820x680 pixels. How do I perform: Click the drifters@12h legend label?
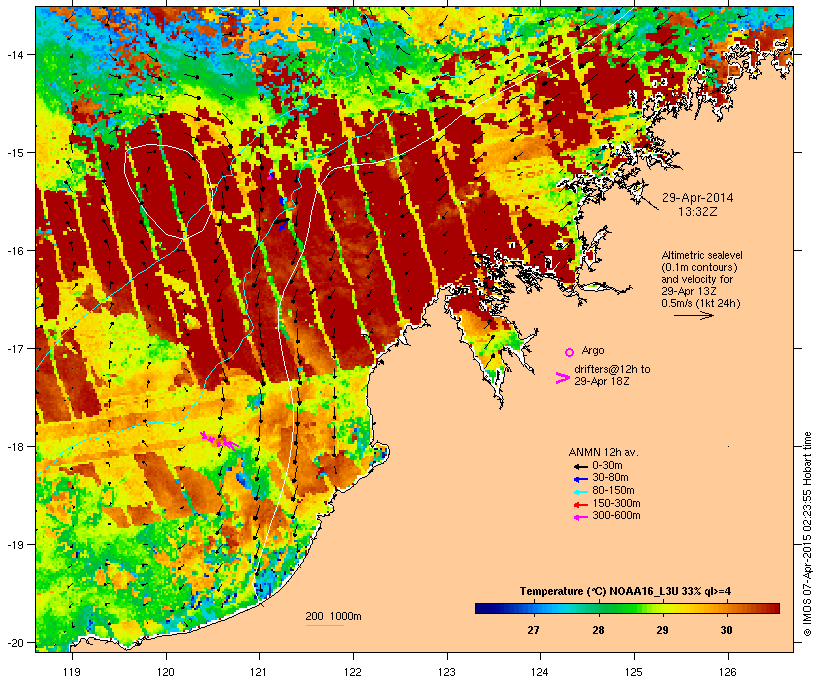612,375
